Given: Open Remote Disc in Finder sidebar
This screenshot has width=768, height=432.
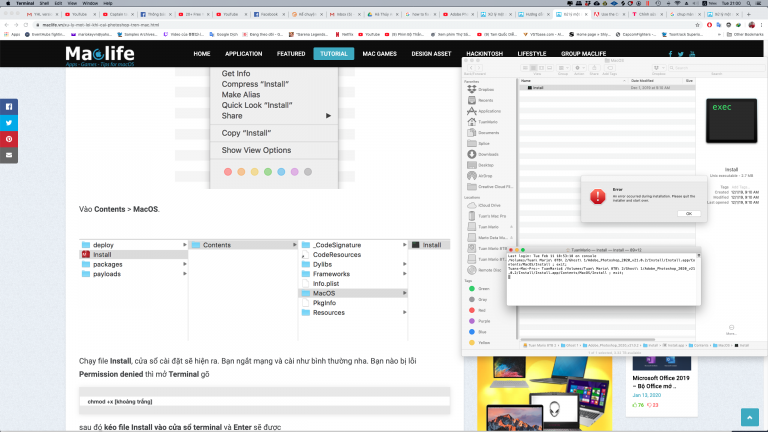Looking at the screenshot, I should point(485,270).
